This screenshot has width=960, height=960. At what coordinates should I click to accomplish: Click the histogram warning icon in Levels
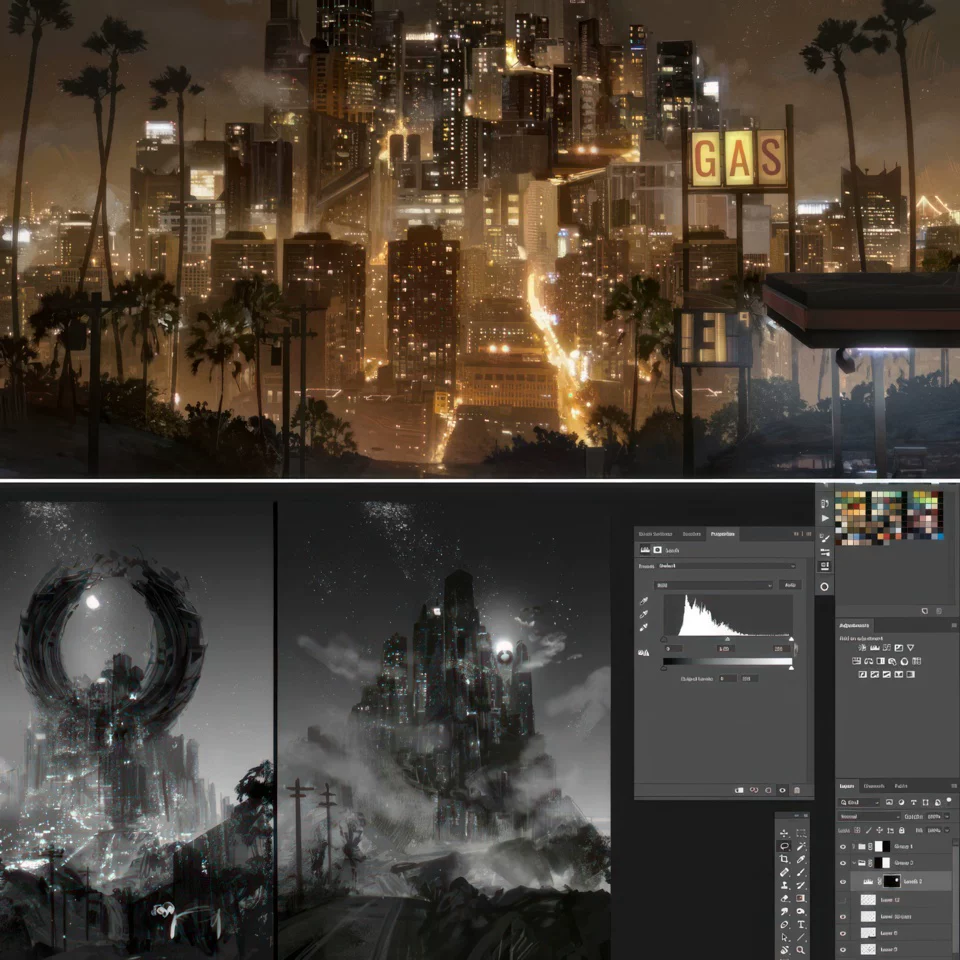click(643, 653)
